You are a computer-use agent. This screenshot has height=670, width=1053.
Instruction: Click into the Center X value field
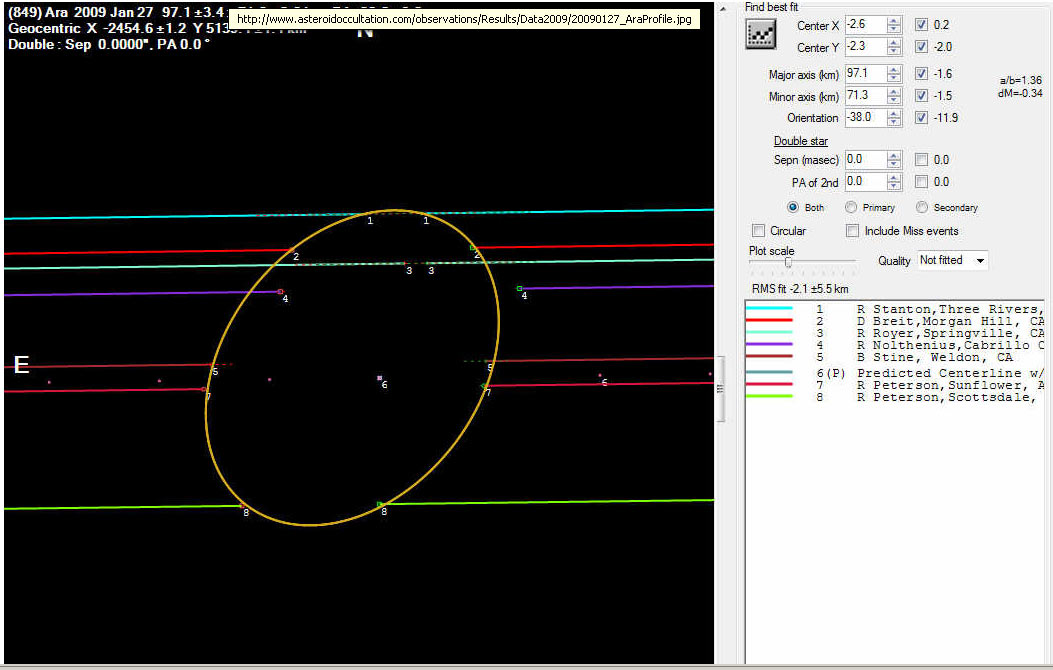click(866, 25)
